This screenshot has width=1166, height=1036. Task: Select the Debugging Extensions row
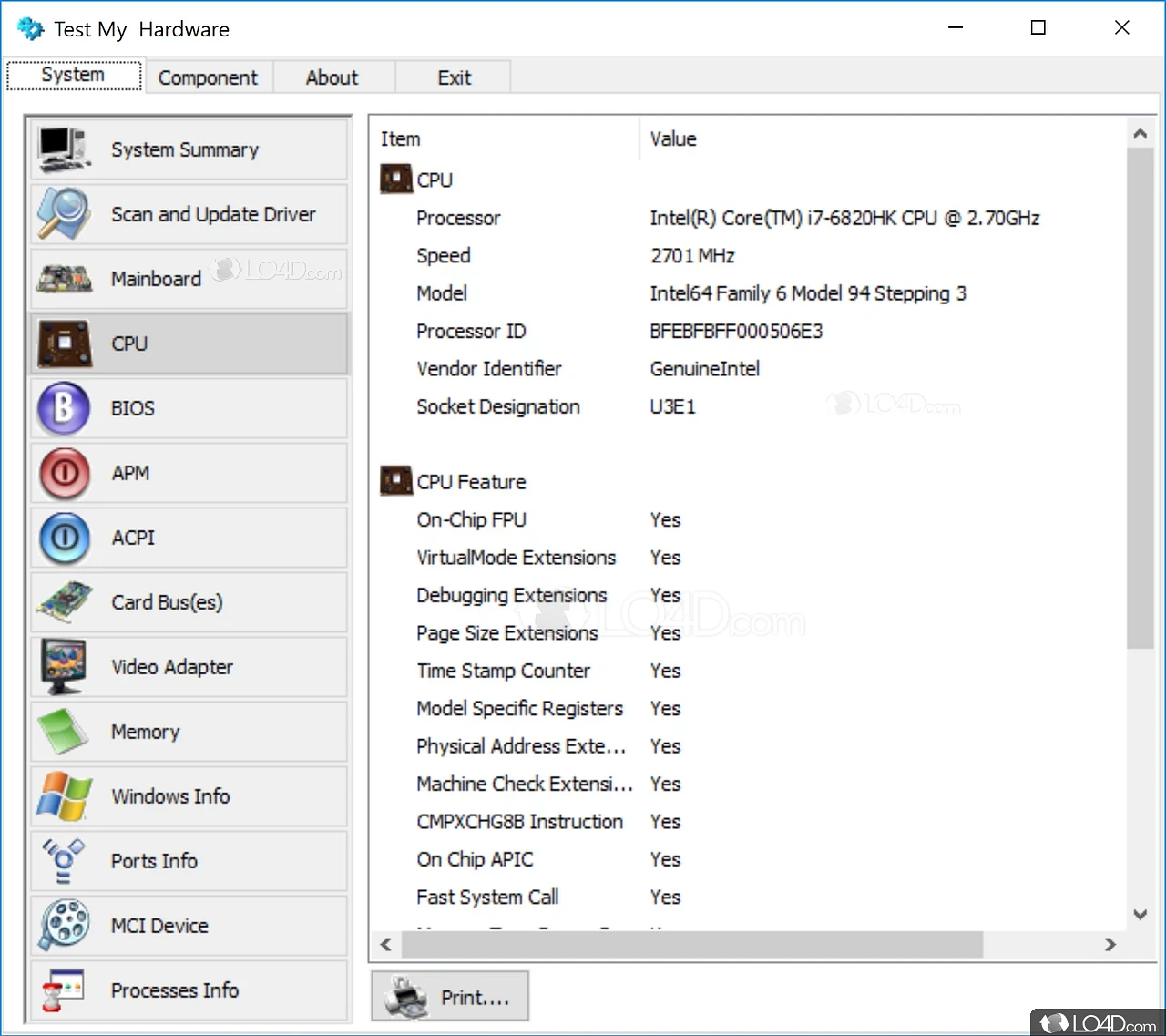pos(749,596)
